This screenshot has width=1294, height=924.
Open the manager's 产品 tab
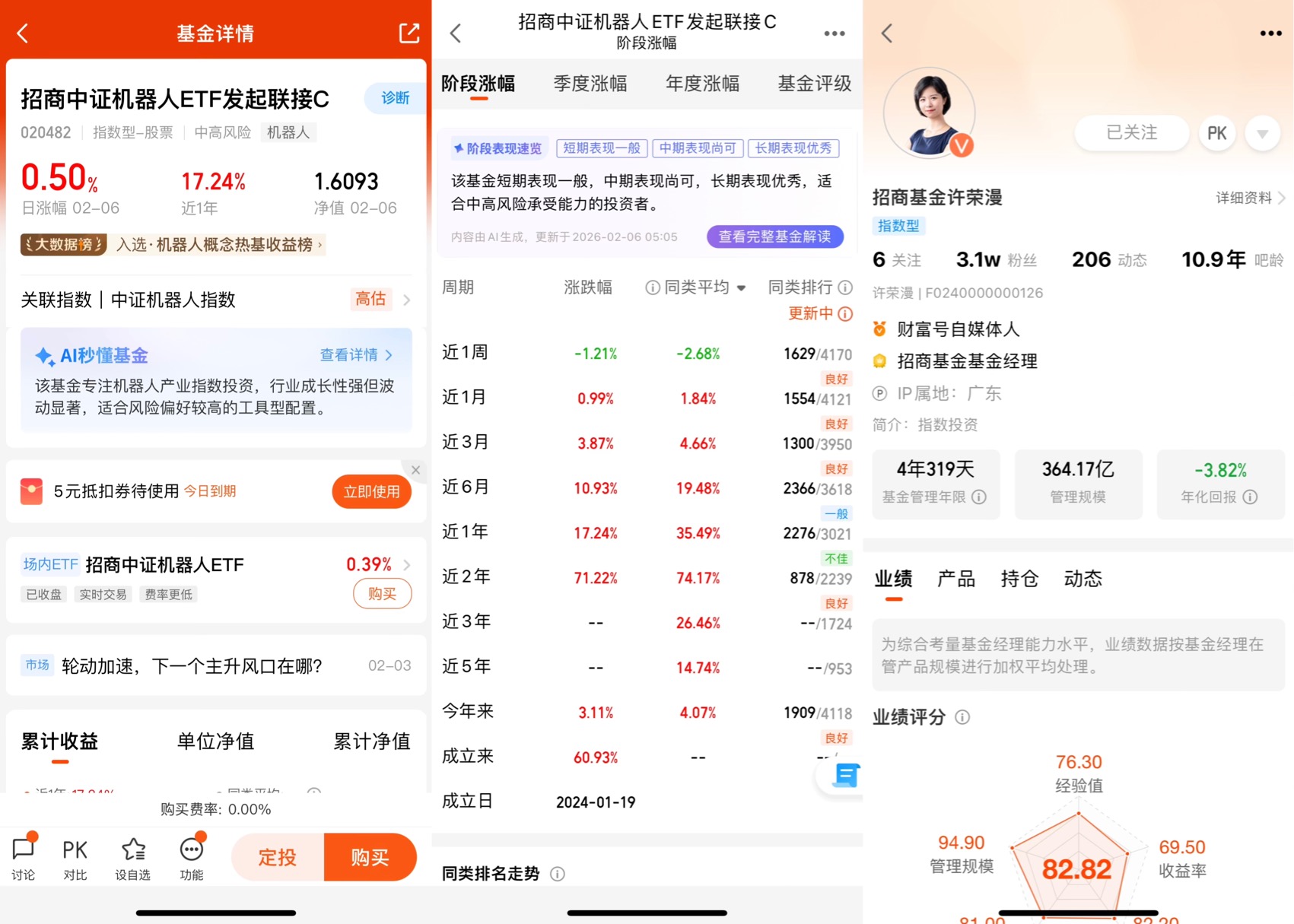pyautogui.click(x=956, y=579)
